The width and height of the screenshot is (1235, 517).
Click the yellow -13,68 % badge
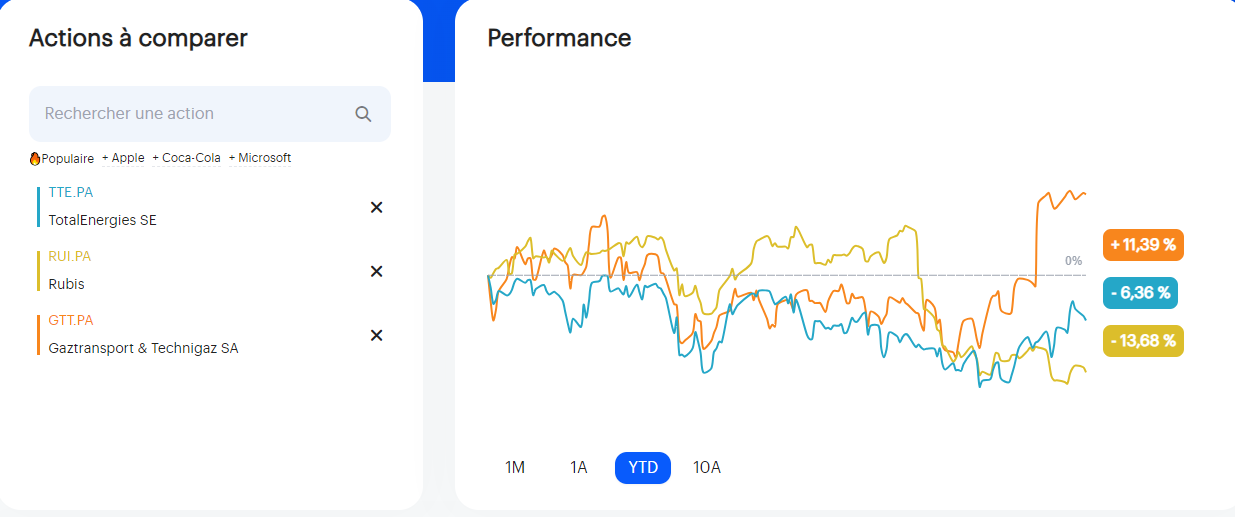(1143, 340)
